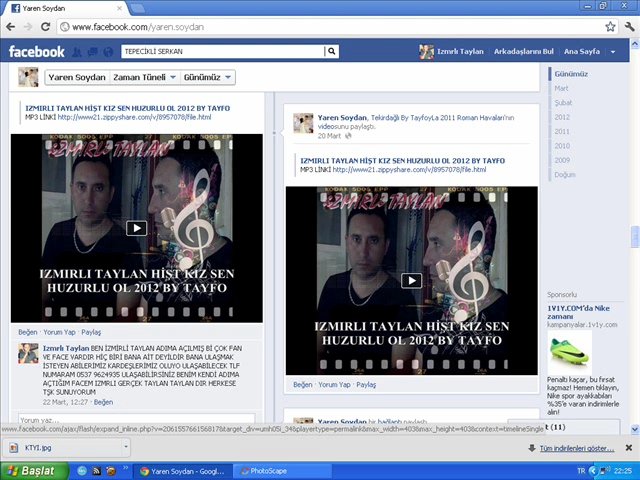Jump to 2012 in timeline sidebar
This screenshot has width=640, height=480.
[x=562, y=117]
